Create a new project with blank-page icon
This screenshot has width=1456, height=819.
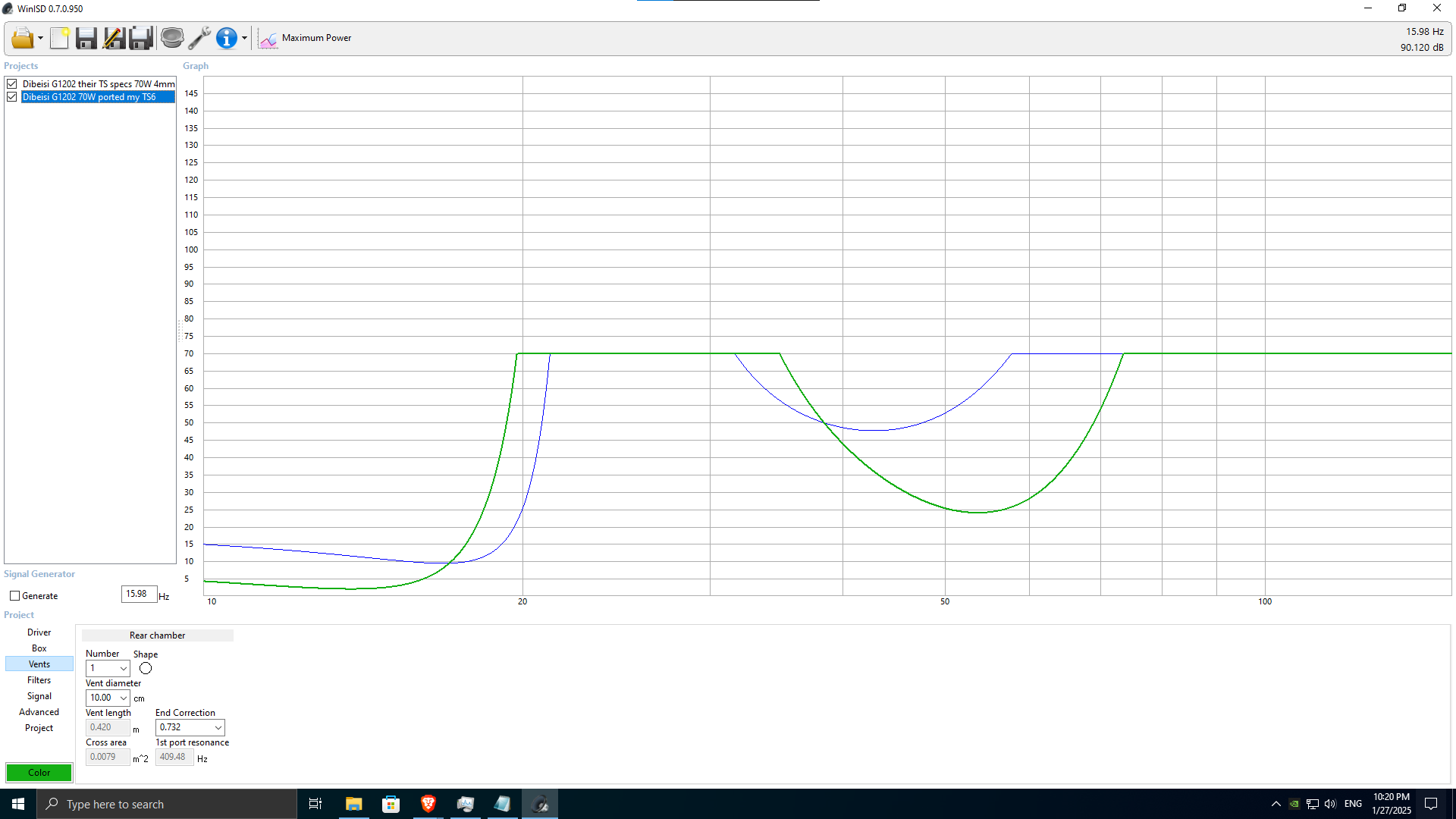click(x=60, y=38)
